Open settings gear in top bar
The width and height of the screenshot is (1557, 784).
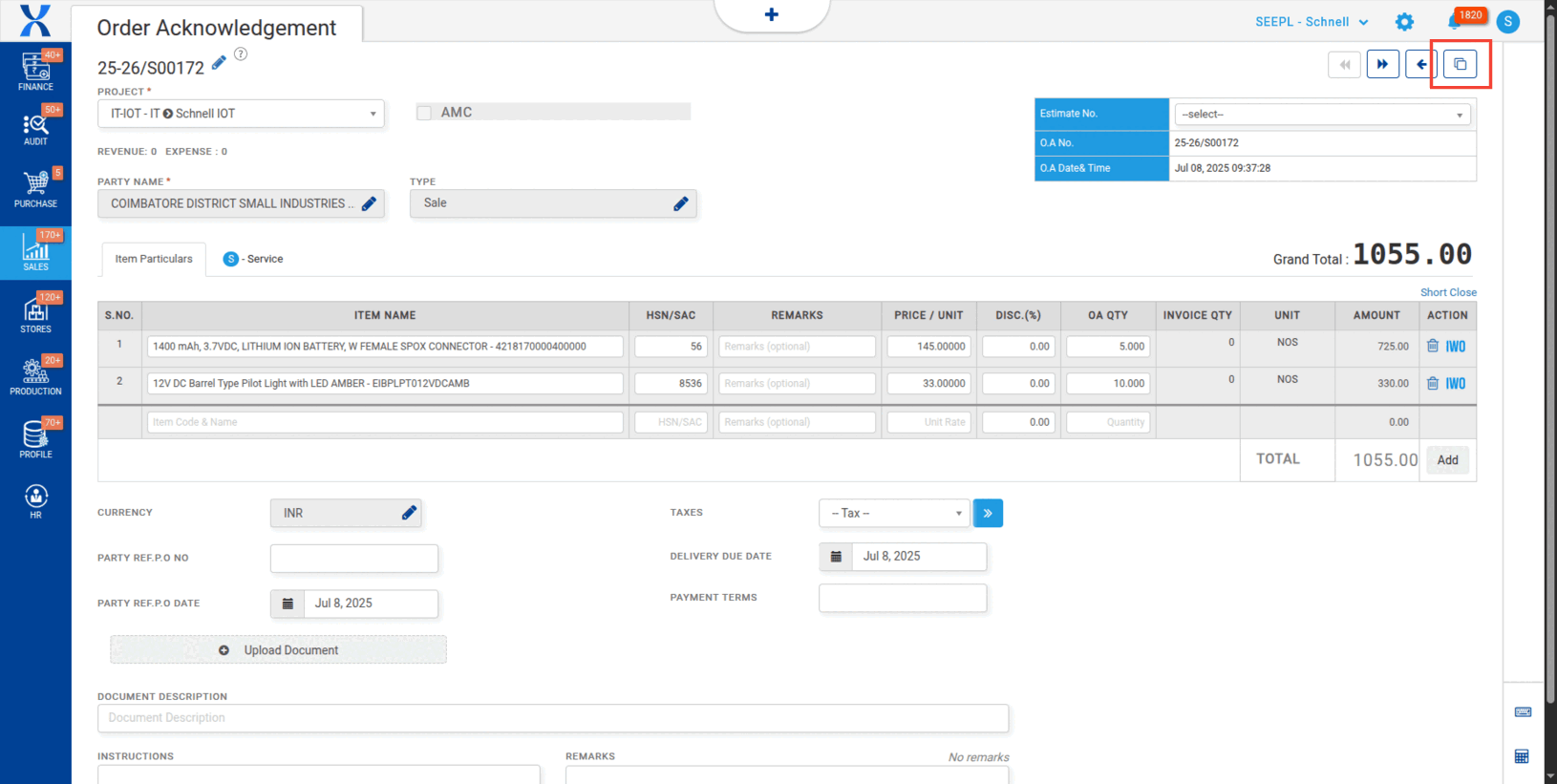coord(1403,22)
